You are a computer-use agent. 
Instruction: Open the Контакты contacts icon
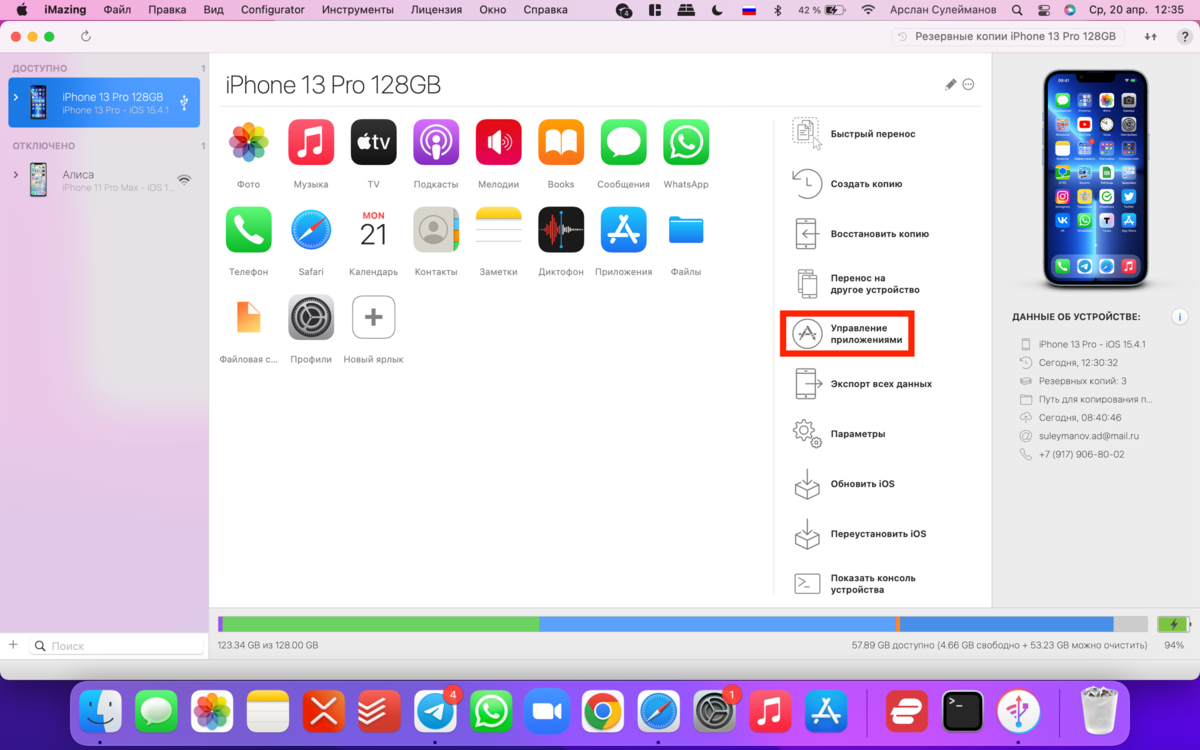pyautogui.click(x=436, y=230)
